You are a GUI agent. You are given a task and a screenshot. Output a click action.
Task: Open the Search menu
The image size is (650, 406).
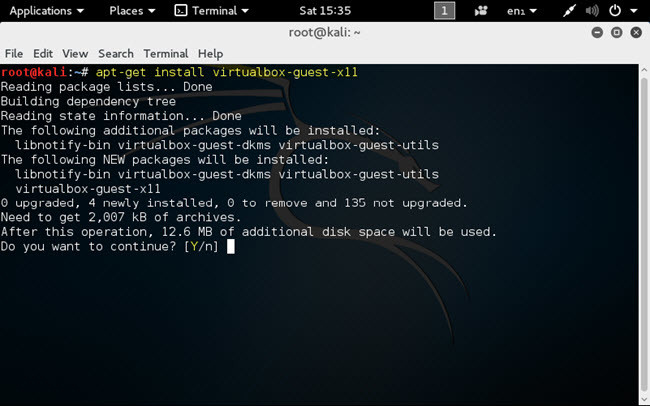point(116,54)
